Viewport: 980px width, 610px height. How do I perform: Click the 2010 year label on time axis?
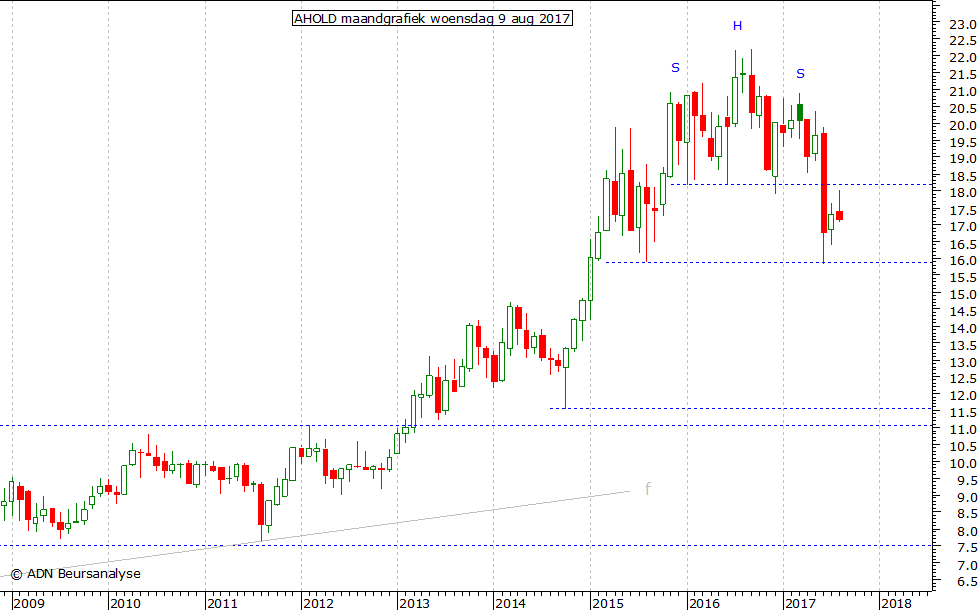(125, 603)
